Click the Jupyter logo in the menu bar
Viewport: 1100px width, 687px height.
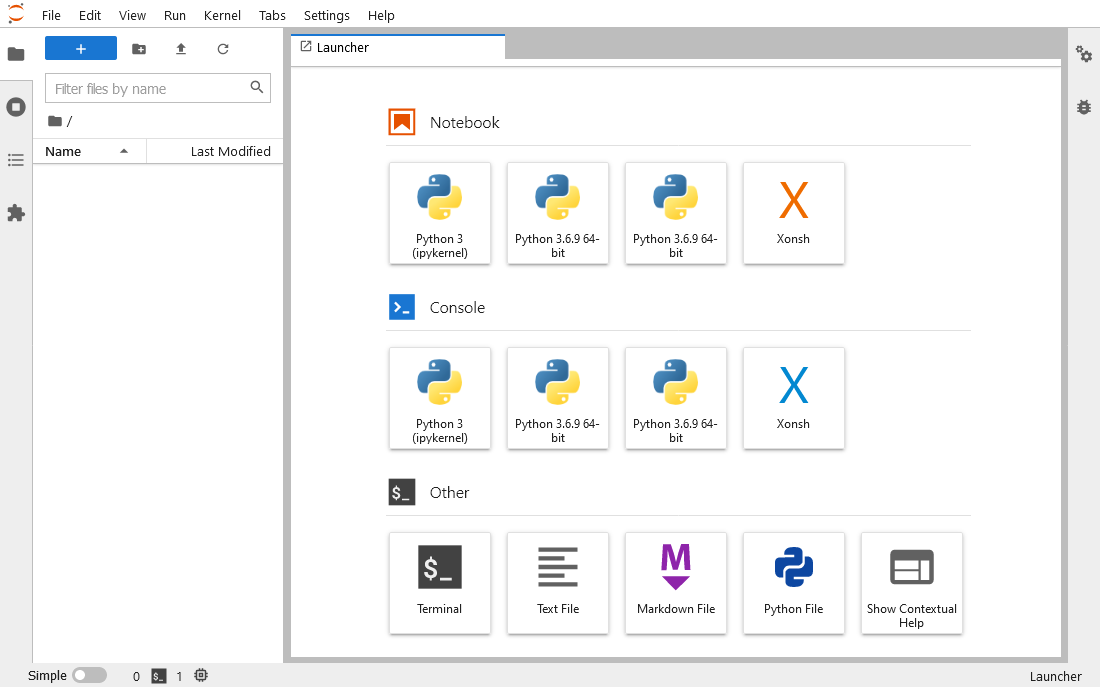(x=15, y=14)
